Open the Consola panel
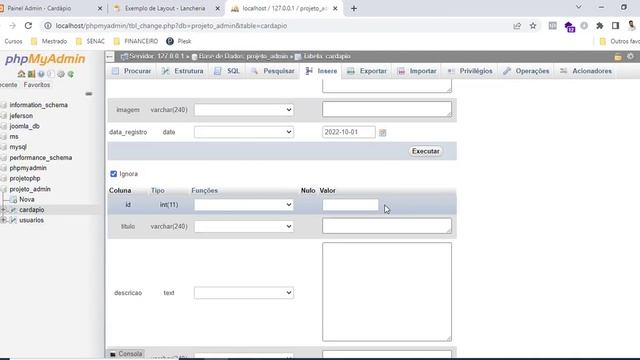The image size is (640, 360). 126,354
